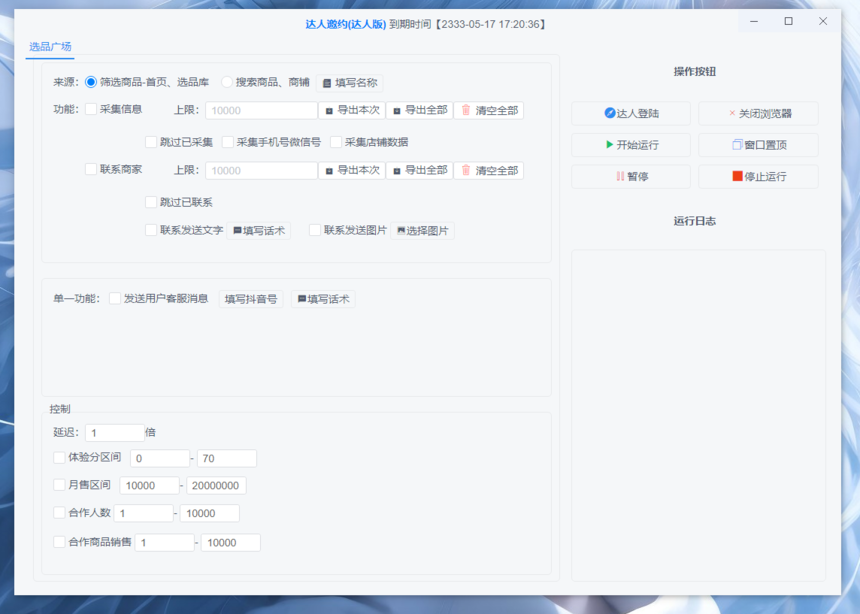The width and height of the screenshot is (860, 614).
Task: Toggle the 跳过已联系 checkbox
Action: pos(151,202)
